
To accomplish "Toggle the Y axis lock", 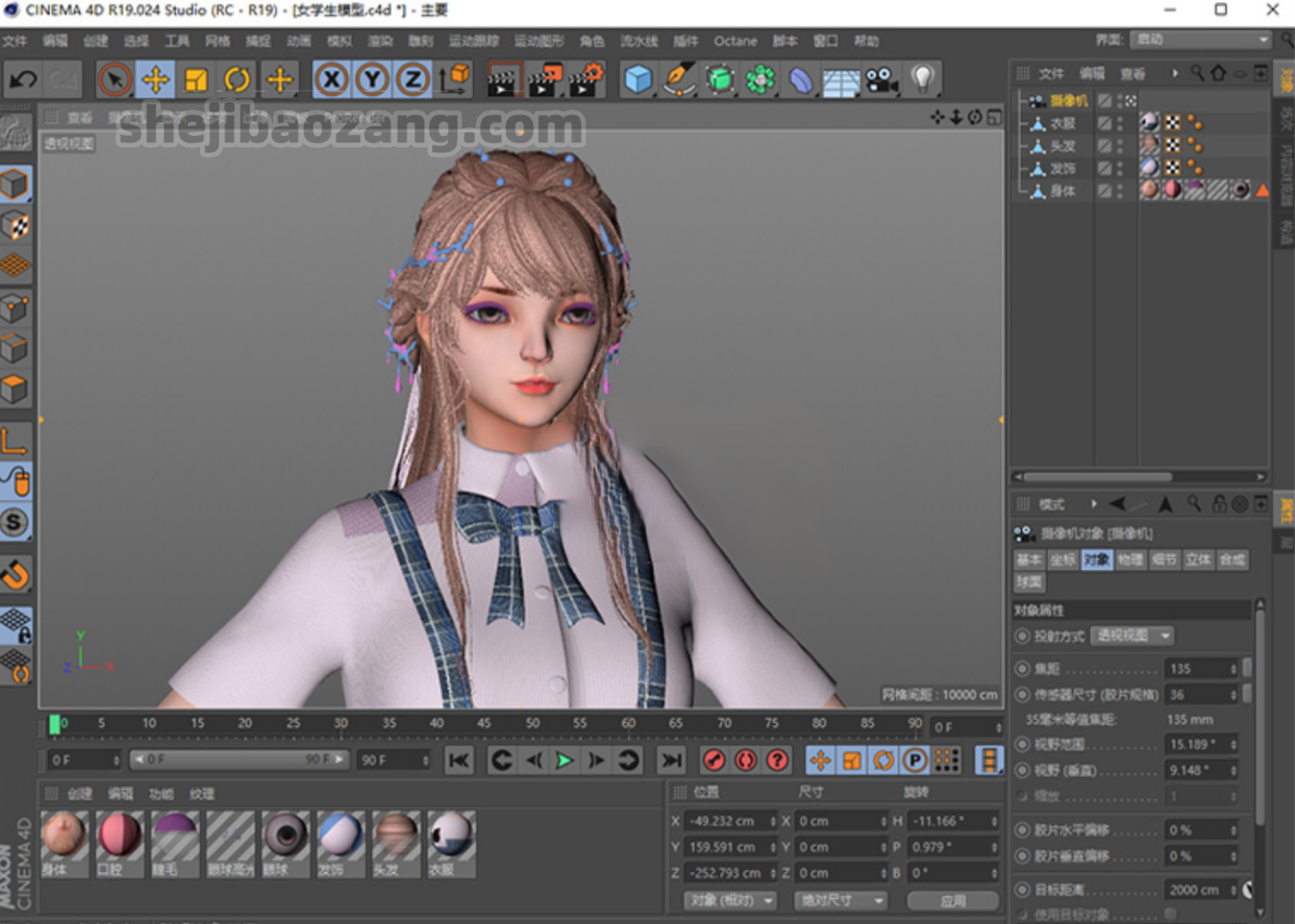I will (x=372, y=80).
